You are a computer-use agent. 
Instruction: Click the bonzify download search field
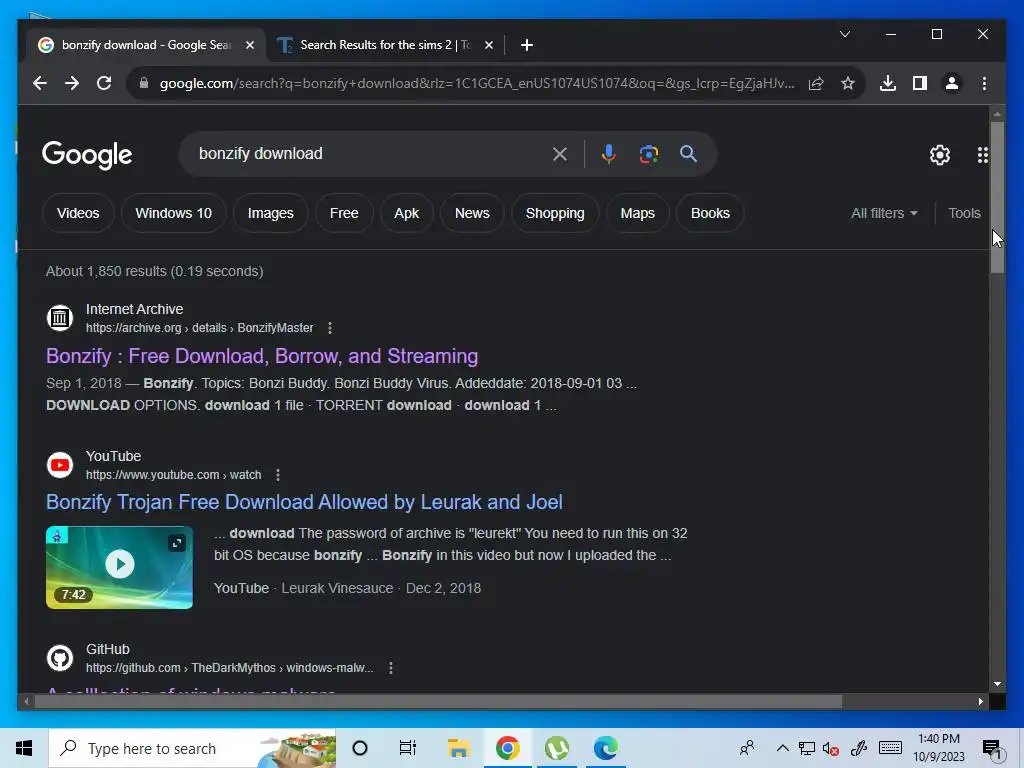(371, 154)
